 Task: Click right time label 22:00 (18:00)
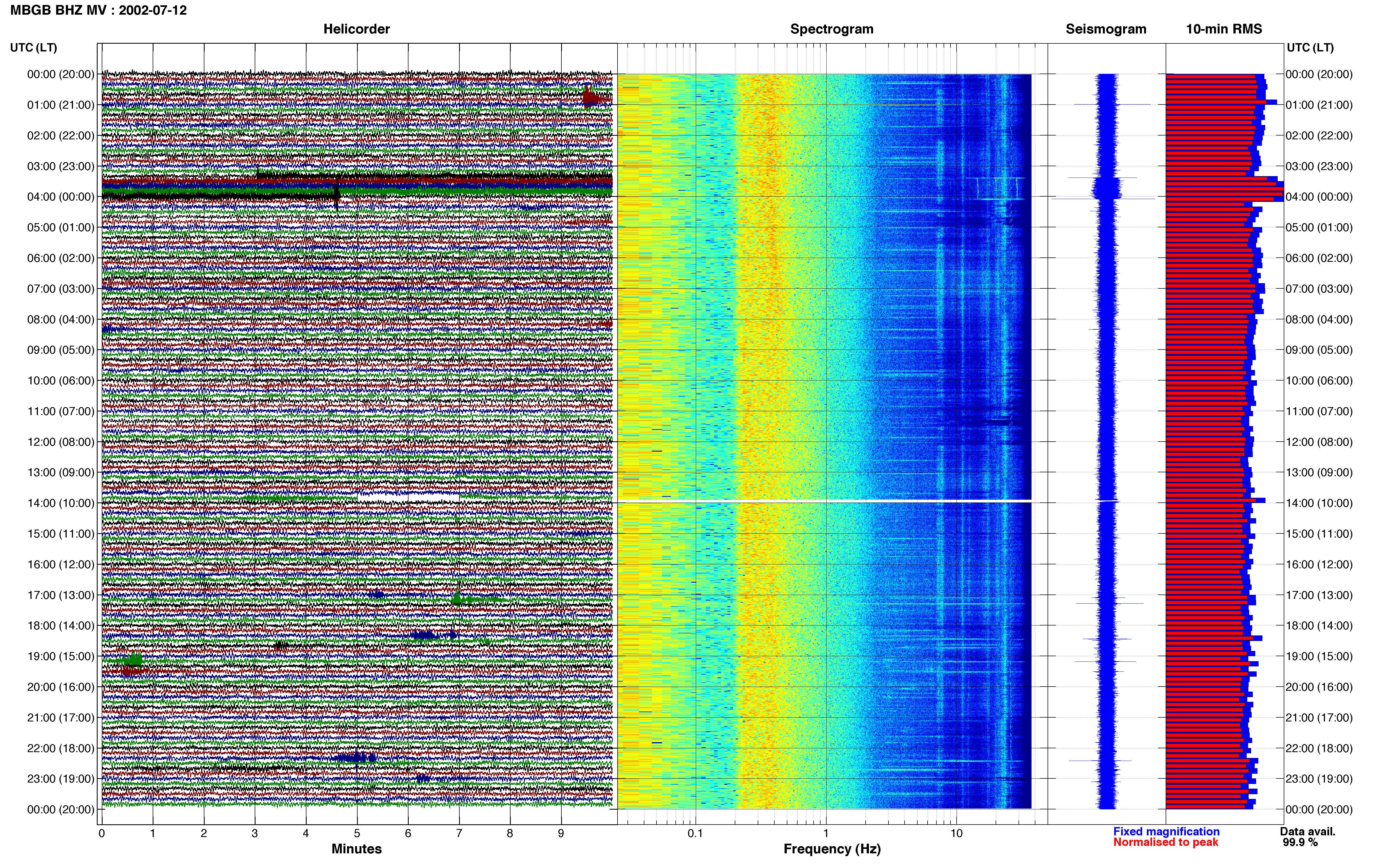[1319, 748]
